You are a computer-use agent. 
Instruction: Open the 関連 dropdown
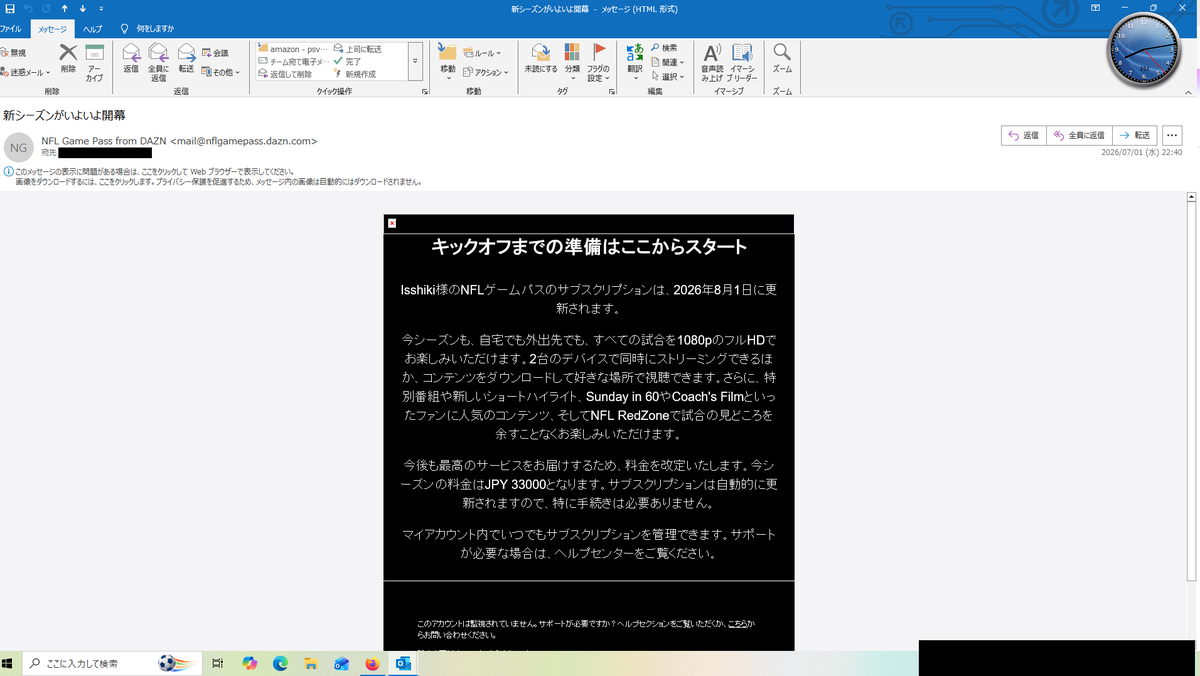click(667, 62)
